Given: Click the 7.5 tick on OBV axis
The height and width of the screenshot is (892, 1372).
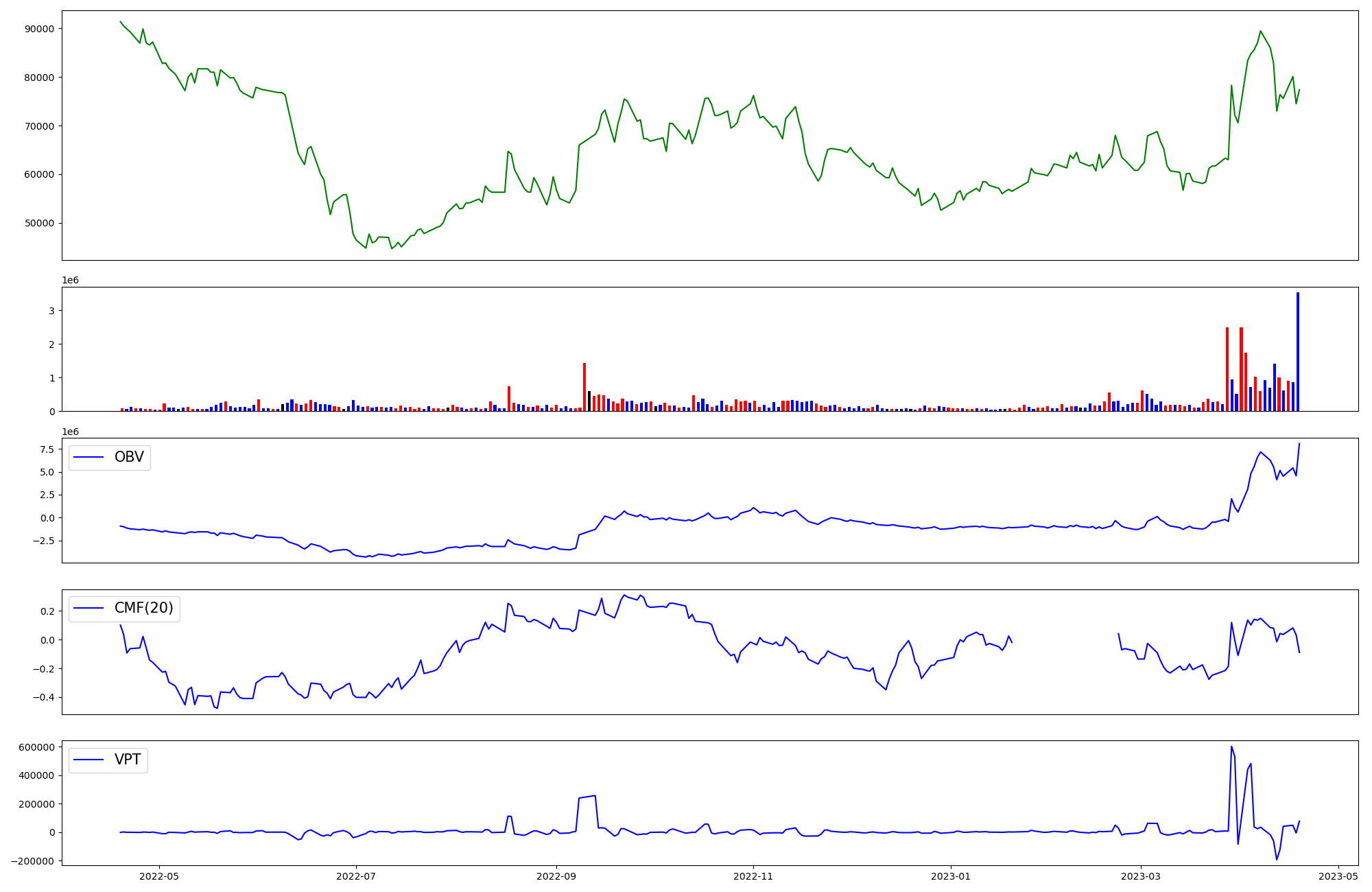Looking at the screenshot, I should click(47, 449).
